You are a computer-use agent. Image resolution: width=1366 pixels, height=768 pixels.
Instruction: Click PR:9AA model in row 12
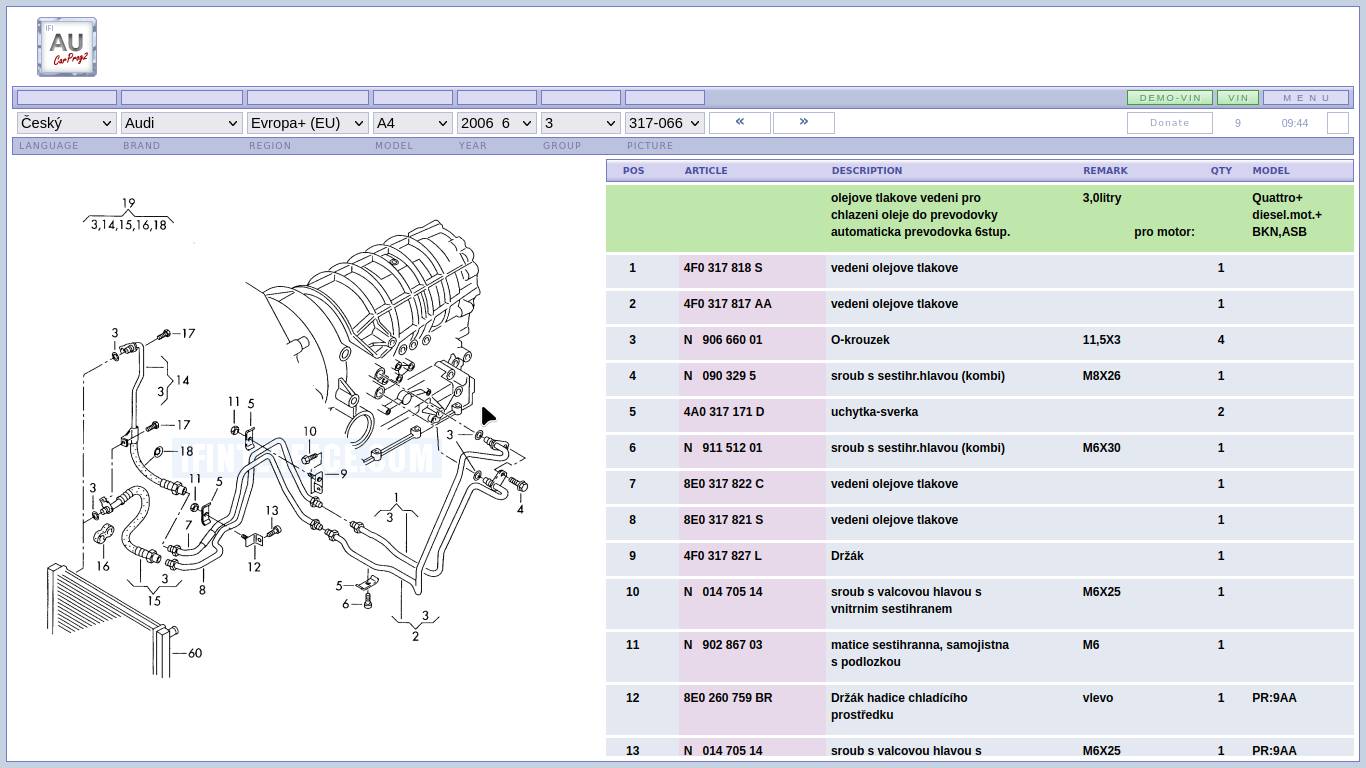pos(1274,698)
